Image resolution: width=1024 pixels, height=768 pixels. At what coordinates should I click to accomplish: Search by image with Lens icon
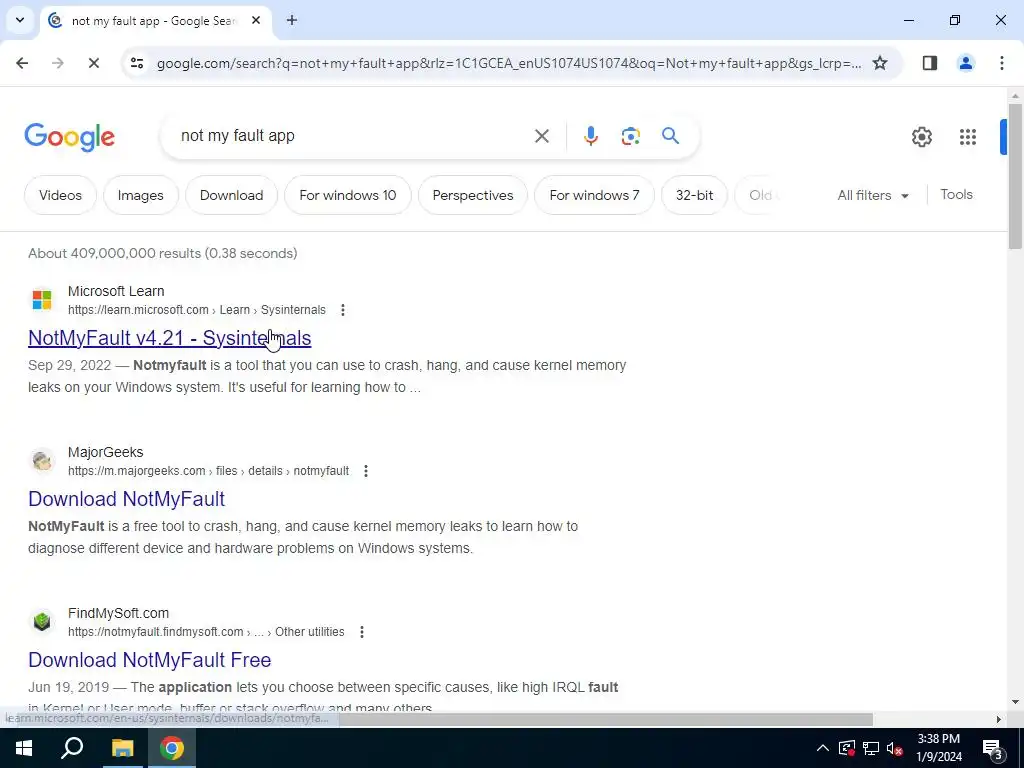(630, 136)
